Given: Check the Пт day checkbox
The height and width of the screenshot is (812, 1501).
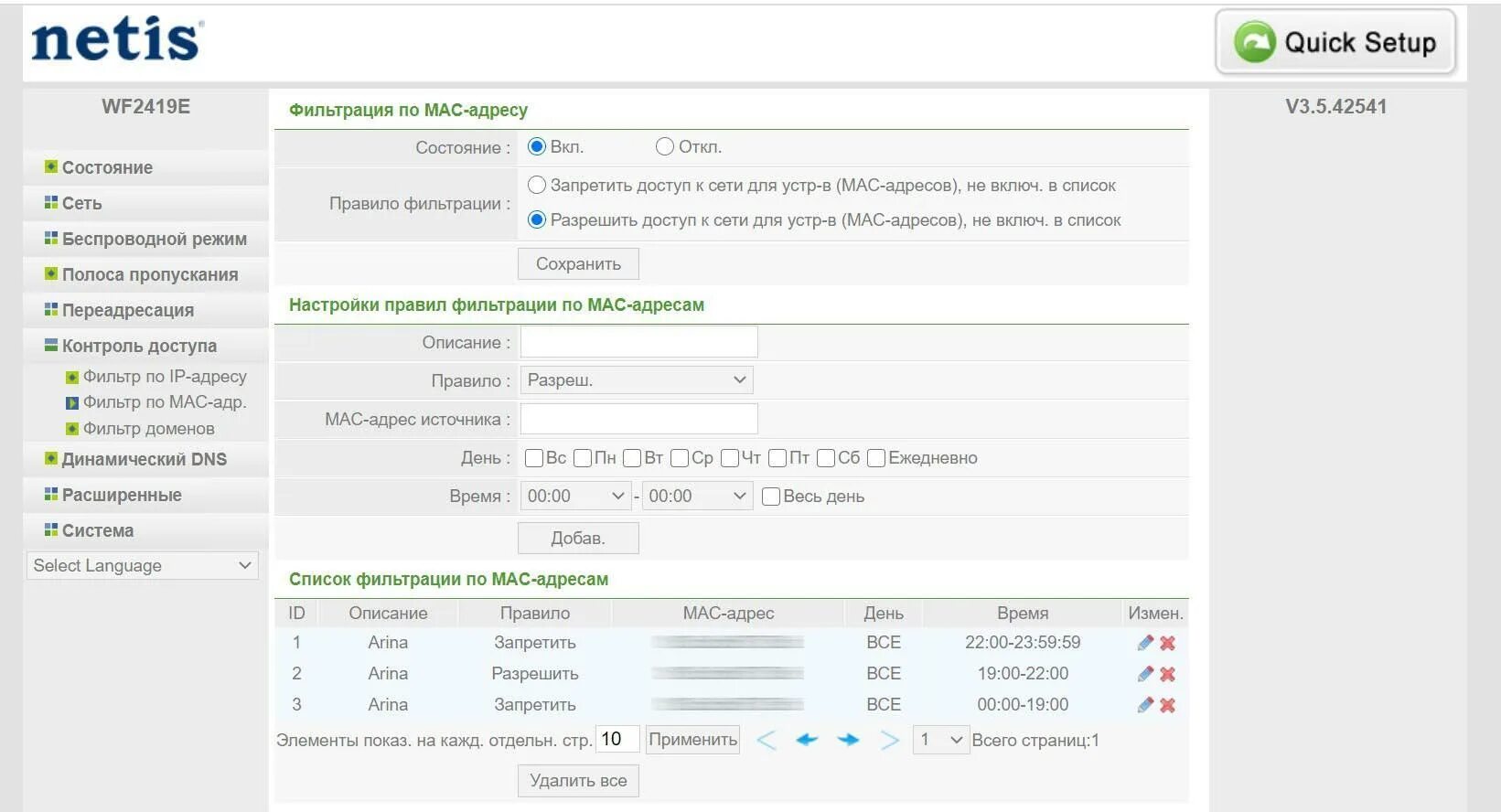Looking at the screenshot, I should (x=778, y=458).
